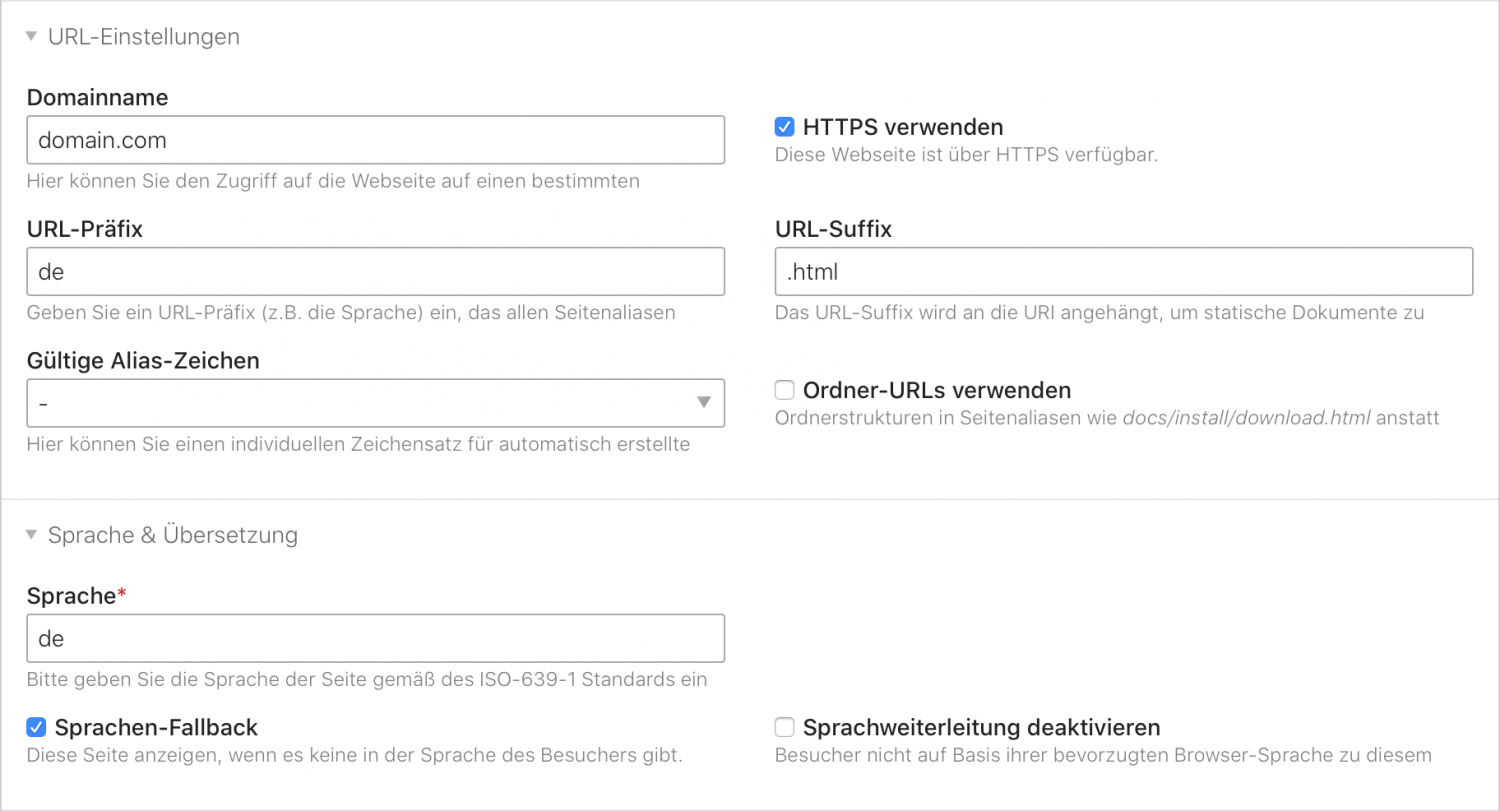Viewport: 1500px width, 811px height.
Task: Click into the URL-Präfix text field
Action: click(x=375, y=271)
